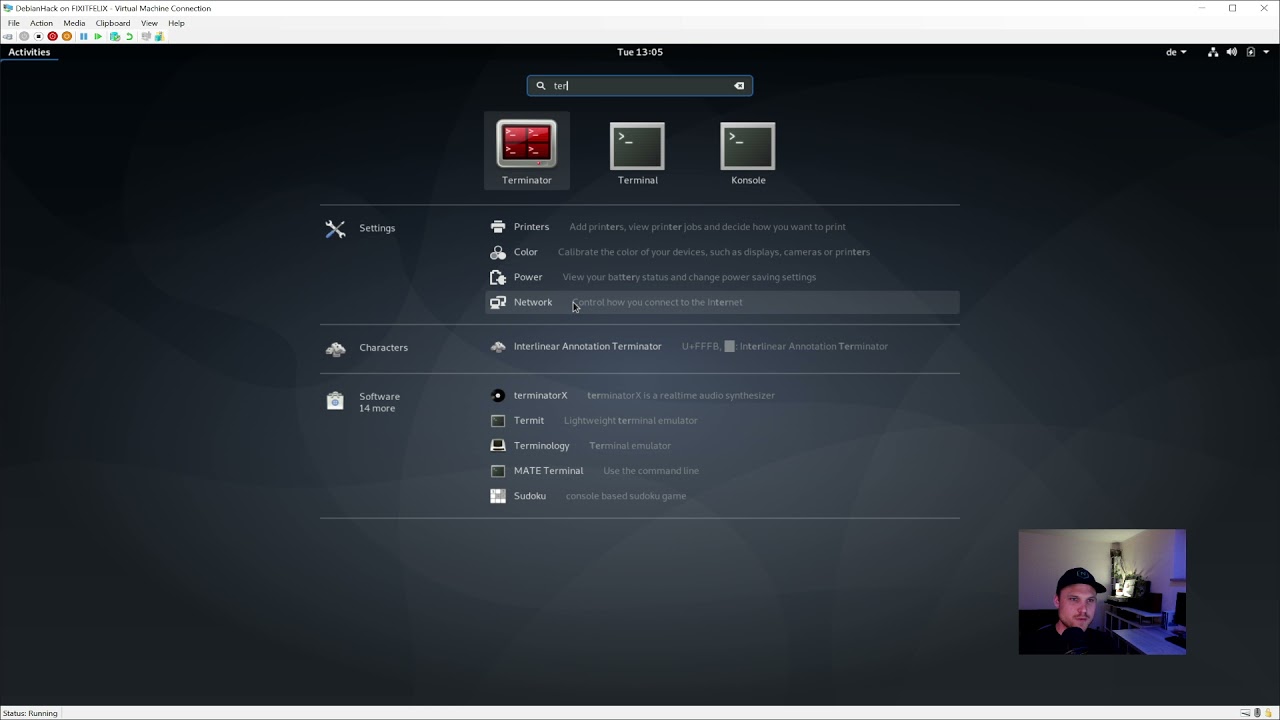Open the Characters search provider
This screenshot has width=1280, height=720.
(367, 348)
